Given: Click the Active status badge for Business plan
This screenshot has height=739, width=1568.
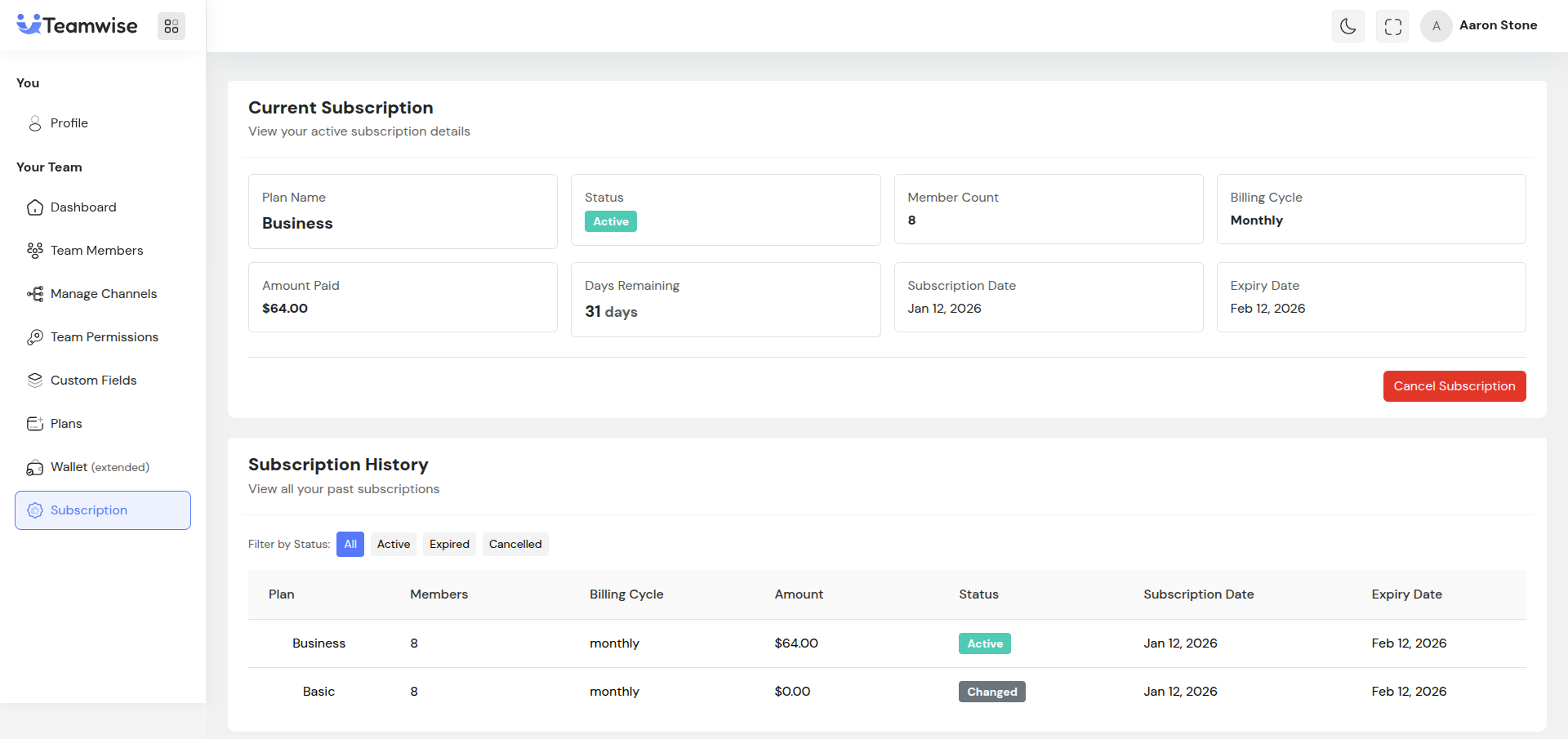Looking at the screenshot, I should (984, 643).
